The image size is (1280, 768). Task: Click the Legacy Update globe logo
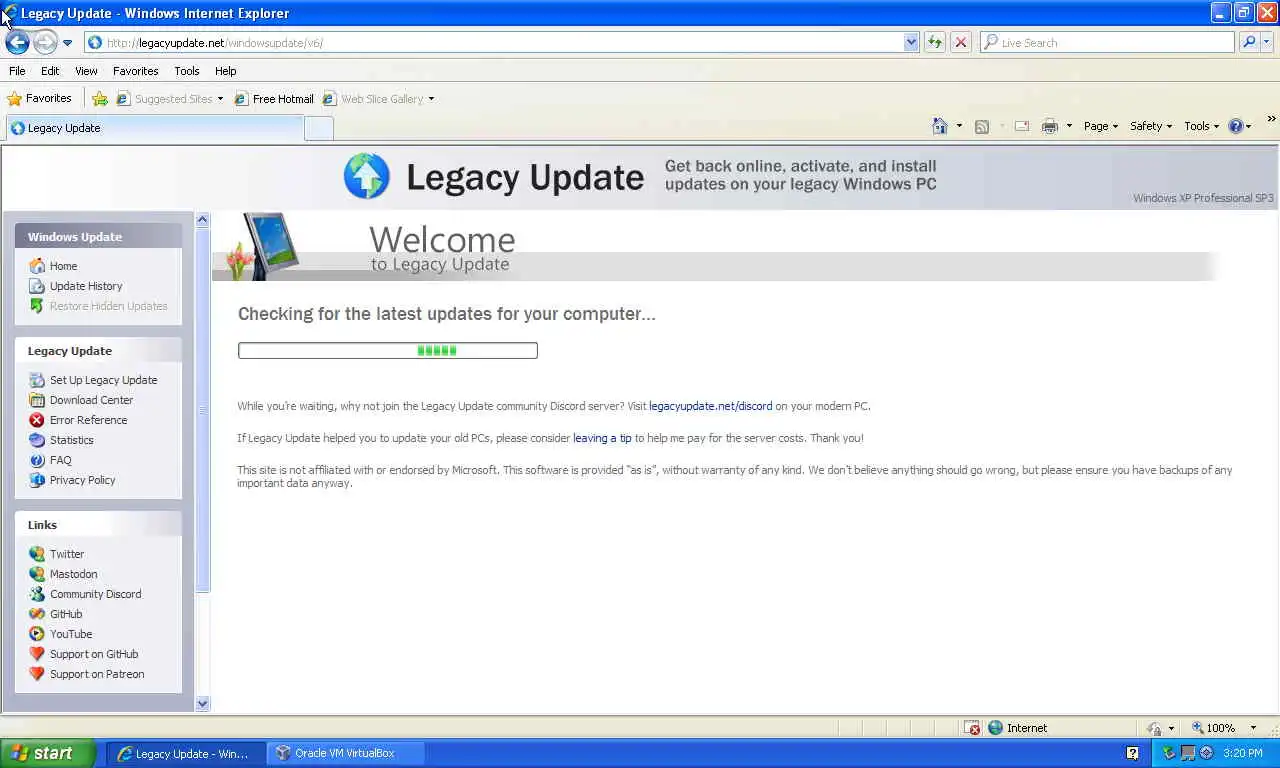366,176
